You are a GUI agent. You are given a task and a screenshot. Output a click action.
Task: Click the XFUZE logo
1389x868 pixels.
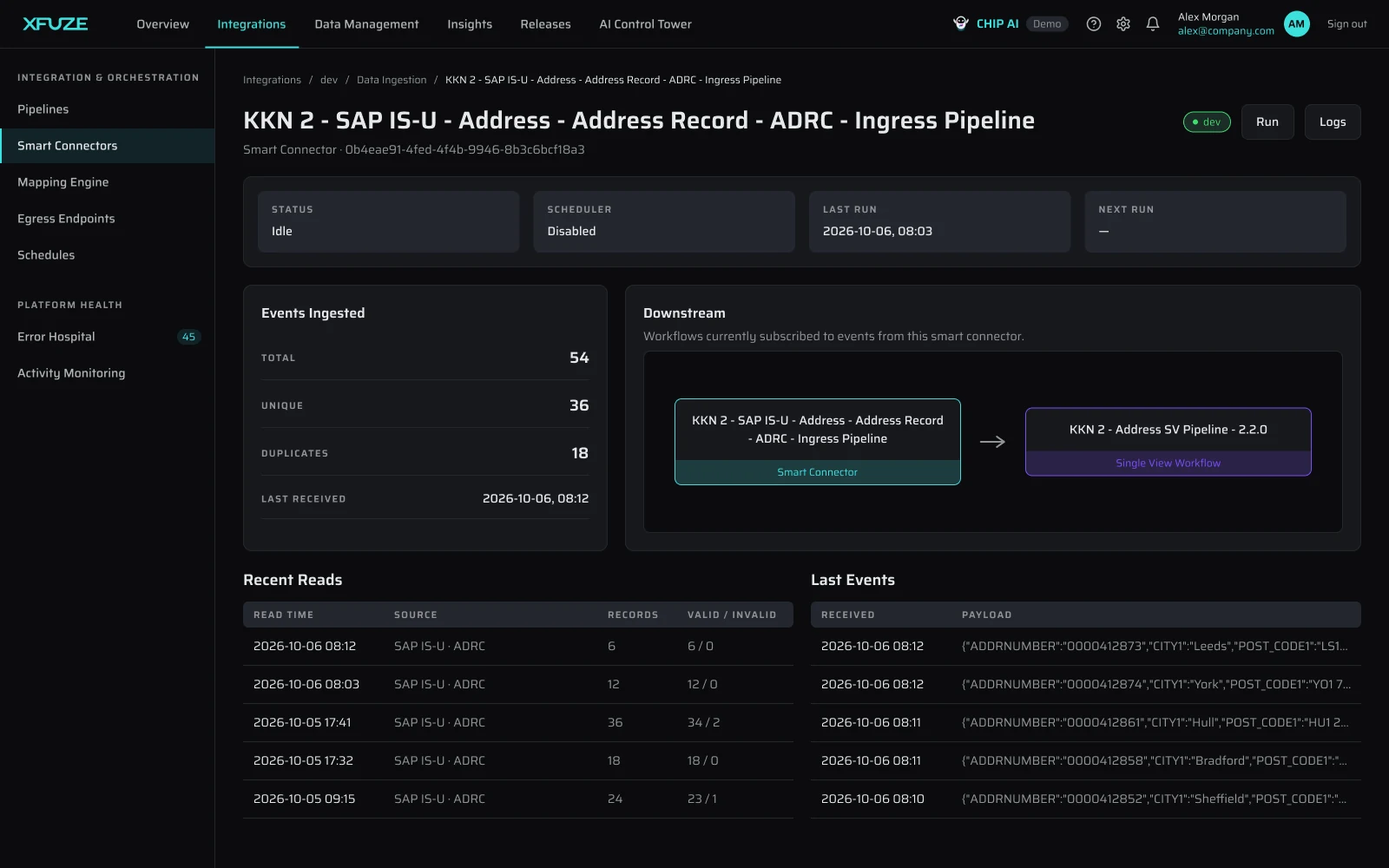coord(55,23)
